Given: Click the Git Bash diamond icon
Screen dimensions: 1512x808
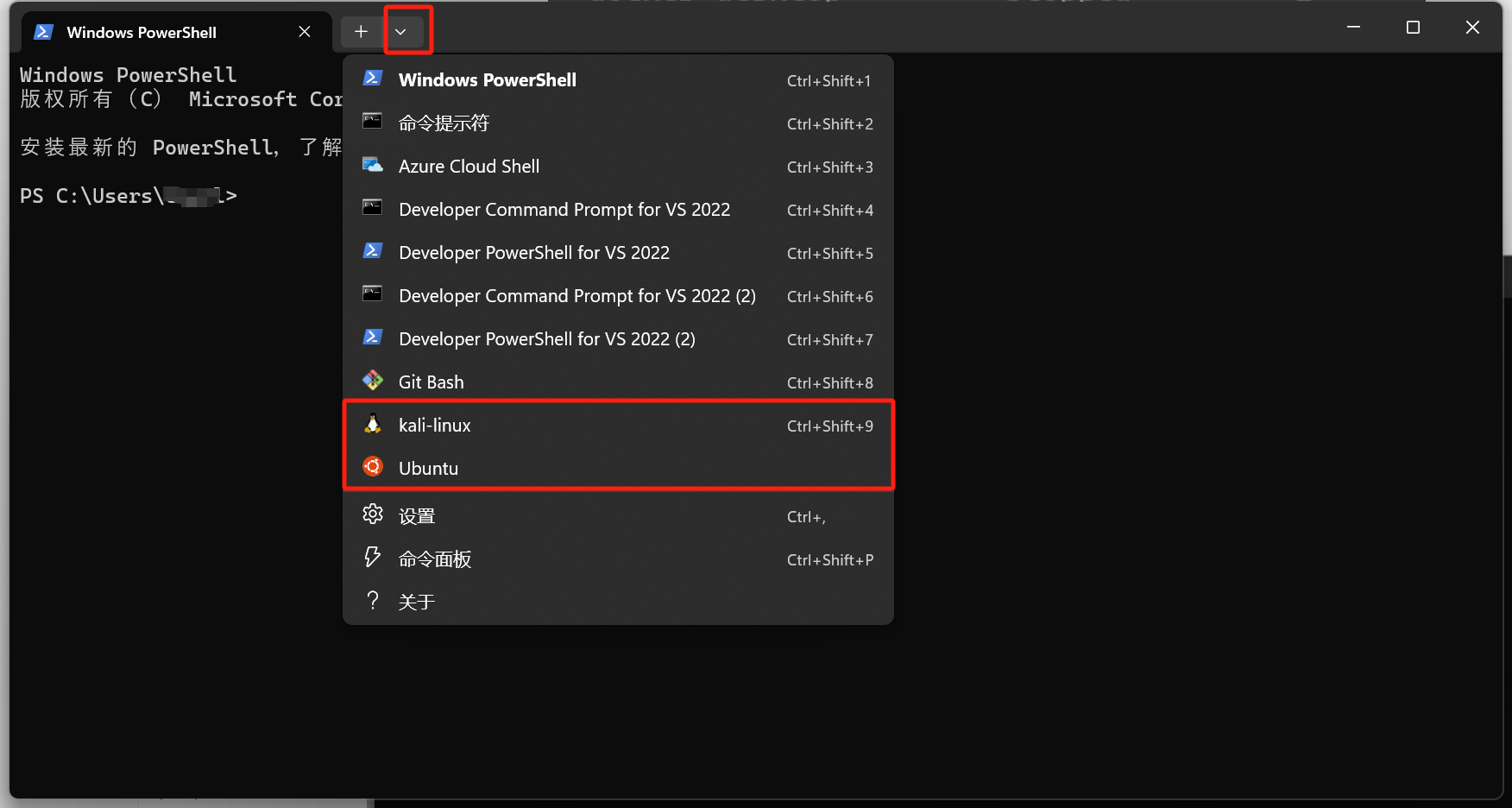Looking at the screenshot, I should (373, 380).
